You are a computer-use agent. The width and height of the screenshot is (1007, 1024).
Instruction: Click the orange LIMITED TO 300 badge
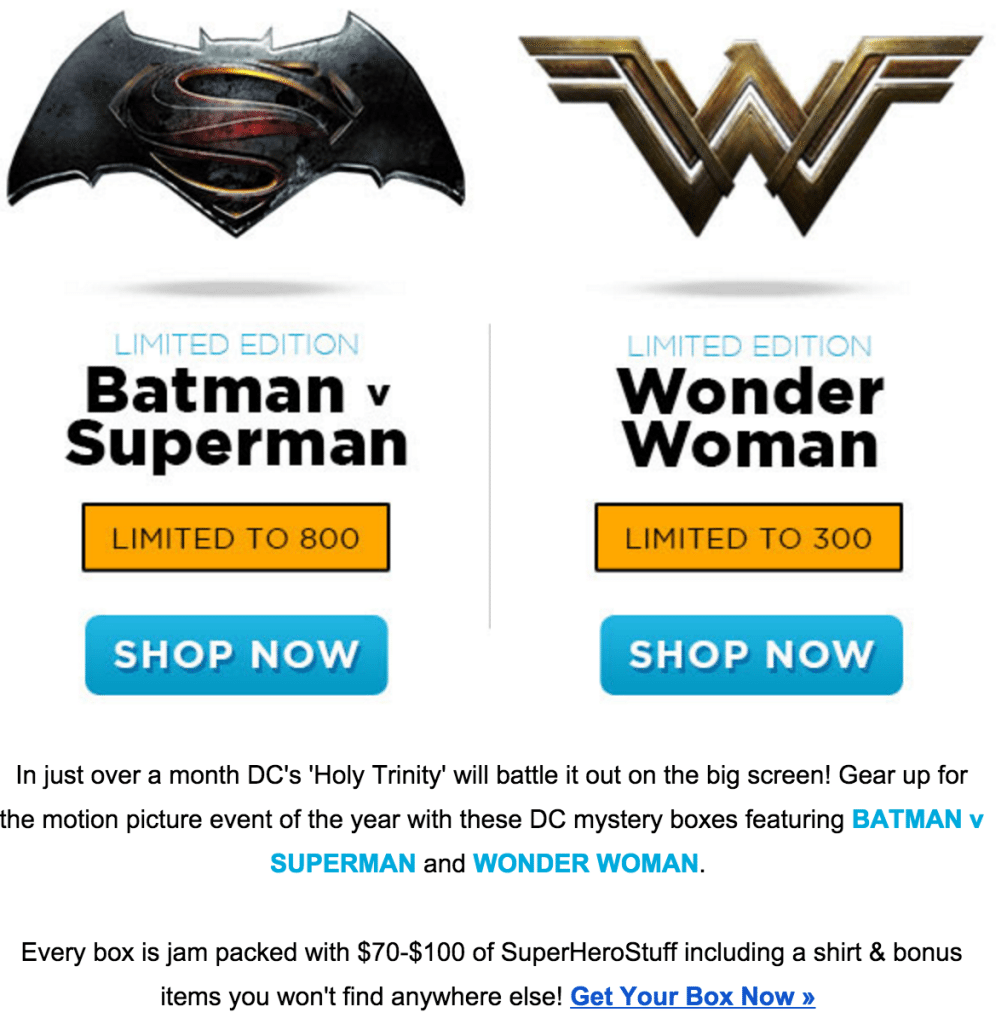[x=748, y=537]
